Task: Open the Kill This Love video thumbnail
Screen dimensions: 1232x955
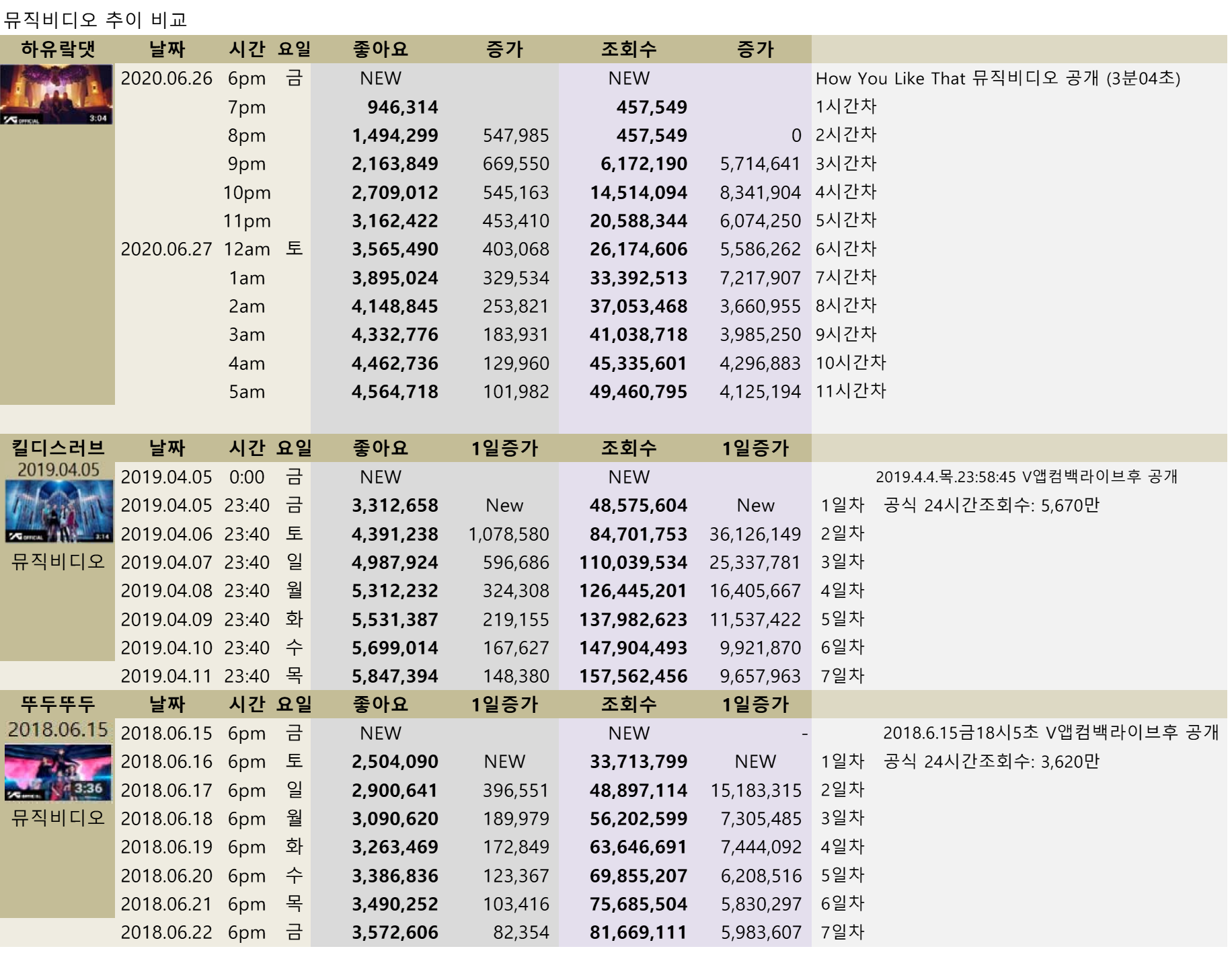Action: (59, 512)
